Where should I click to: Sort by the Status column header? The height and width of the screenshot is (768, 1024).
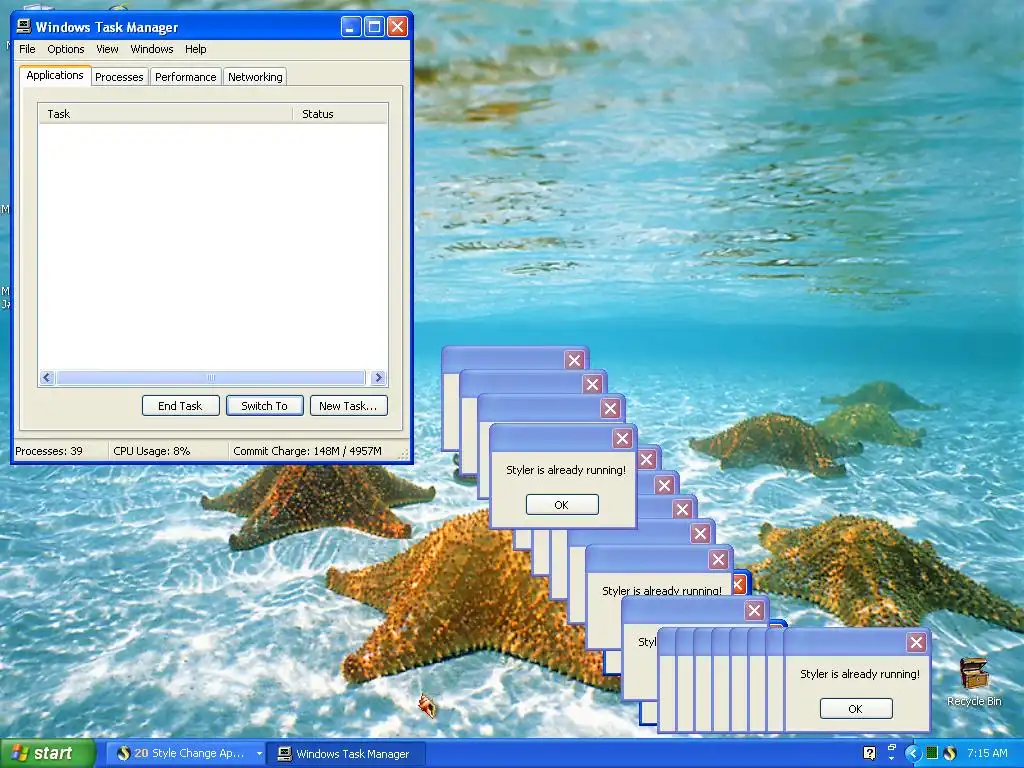(340, 114)
